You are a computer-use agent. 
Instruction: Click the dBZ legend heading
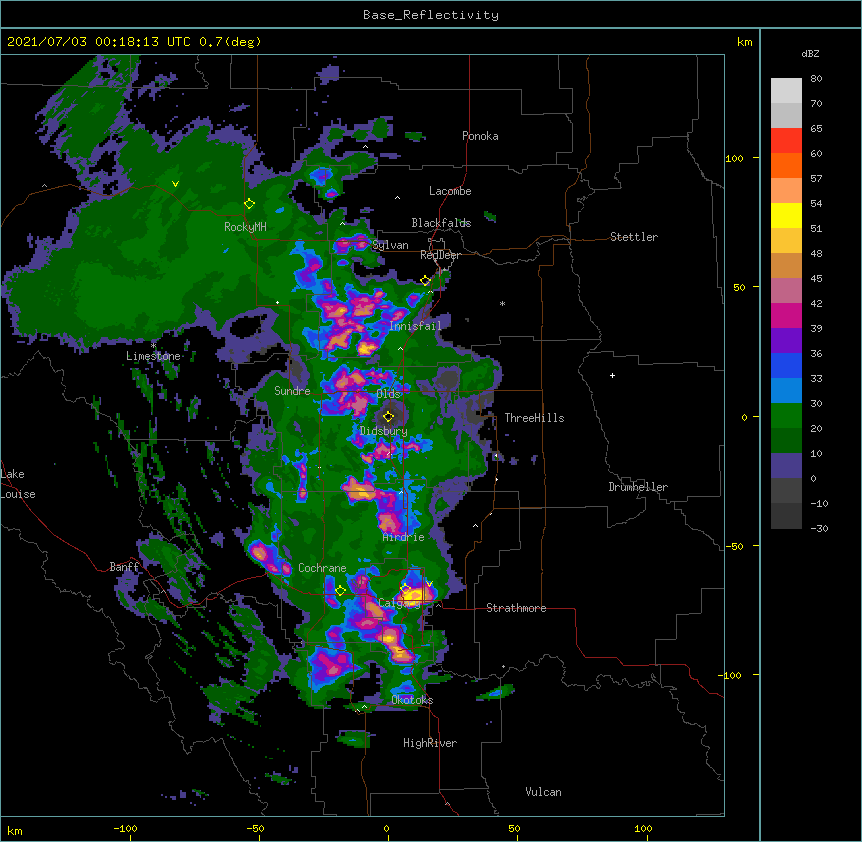(810, 53)
